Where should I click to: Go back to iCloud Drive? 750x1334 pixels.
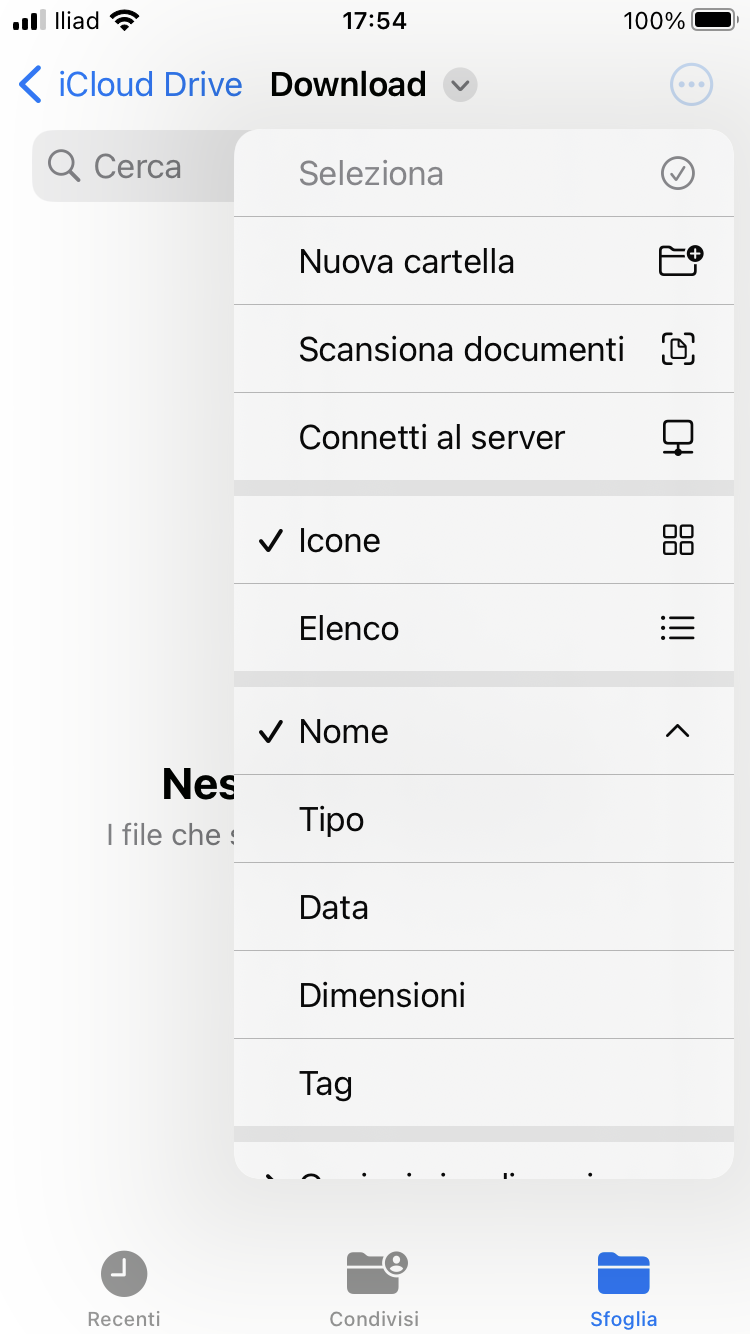click(x=131, y=85)
